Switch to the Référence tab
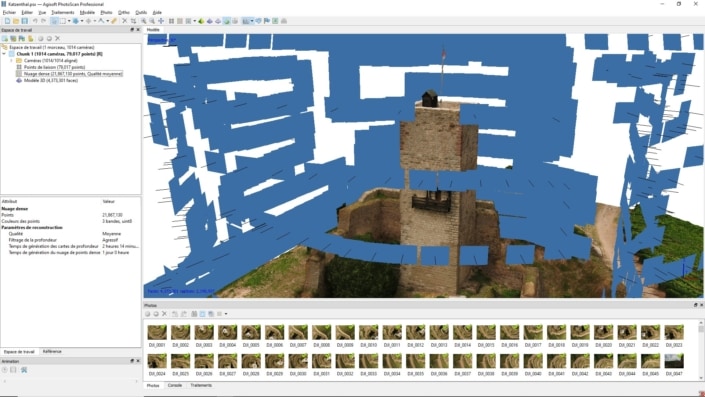The width and height of the screenshot is (705, 397). 52,352
